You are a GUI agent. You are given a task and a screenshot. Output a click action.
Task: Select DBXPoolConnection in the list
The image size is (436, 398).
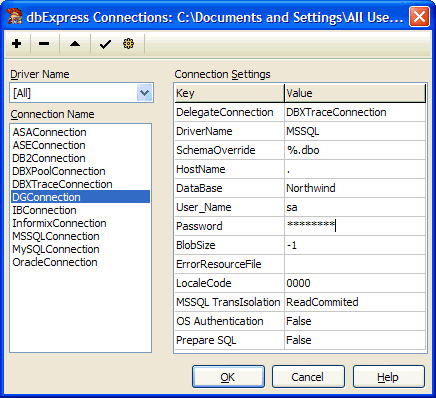(80, 171)
